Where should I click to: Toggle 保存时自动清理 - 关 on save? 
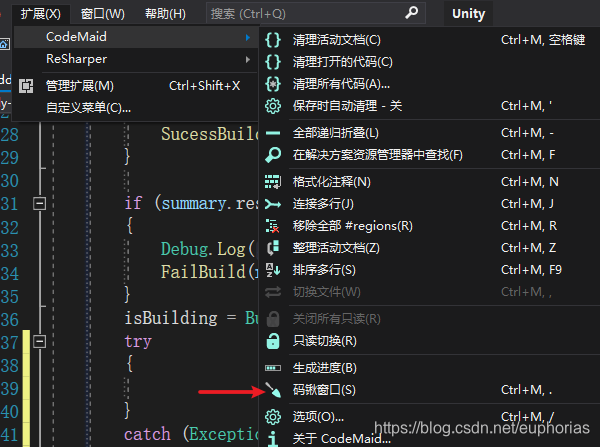[429, 106]
